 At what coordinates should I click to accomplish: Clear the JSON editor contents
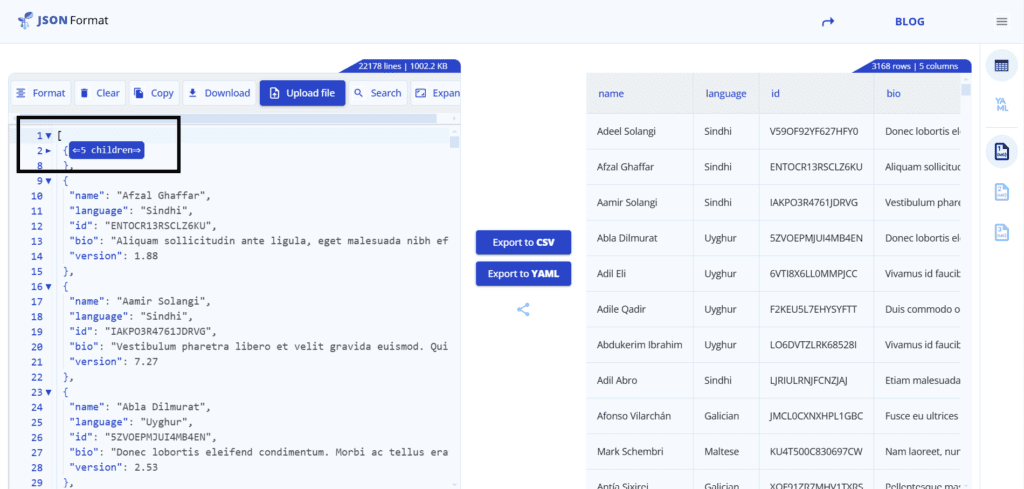pos(100,93)
